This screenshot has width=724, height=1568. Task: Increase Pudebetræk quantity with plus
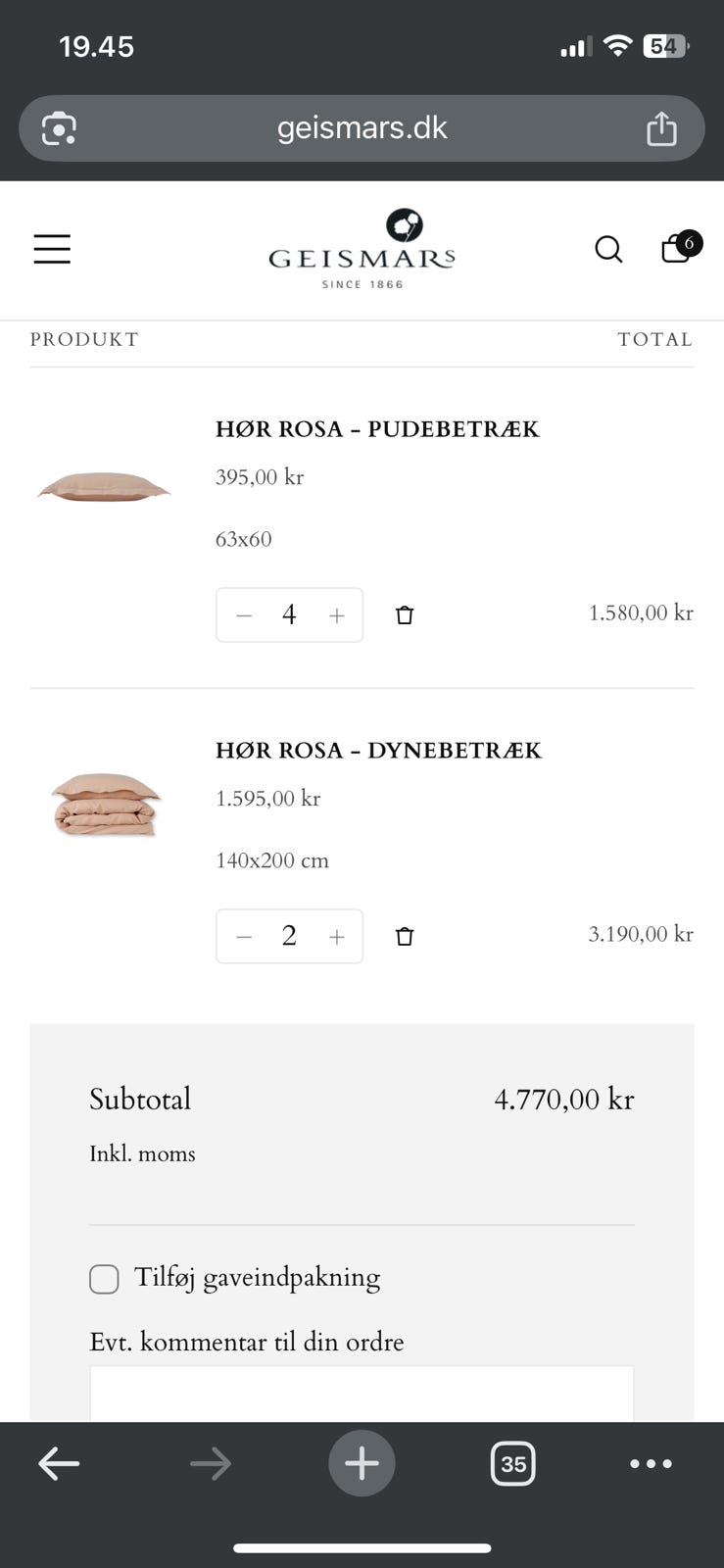click(337, 615)
